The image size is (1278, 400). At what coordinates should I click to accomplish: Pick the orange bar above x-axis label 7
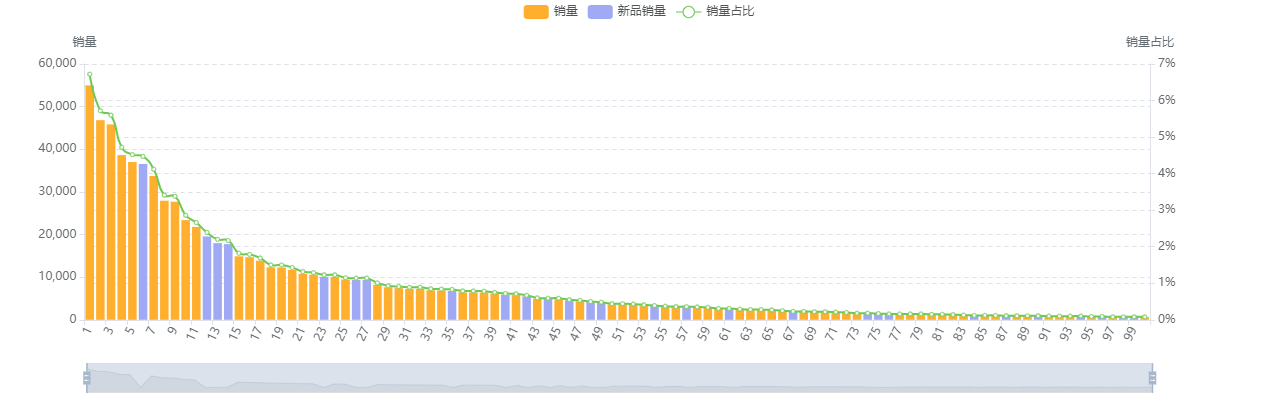coord(153,248)
